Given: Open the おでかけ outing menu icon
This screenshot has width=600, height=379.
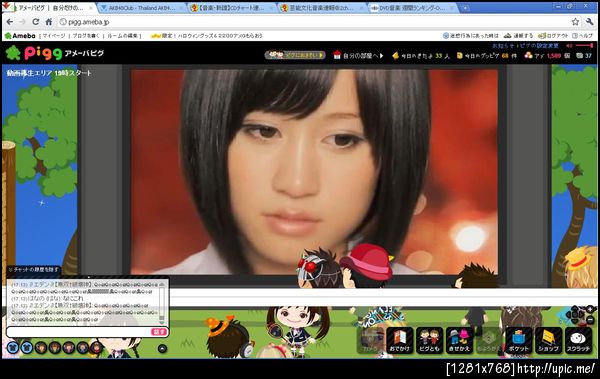Looking at the screenshot, I should coord(399,340).
